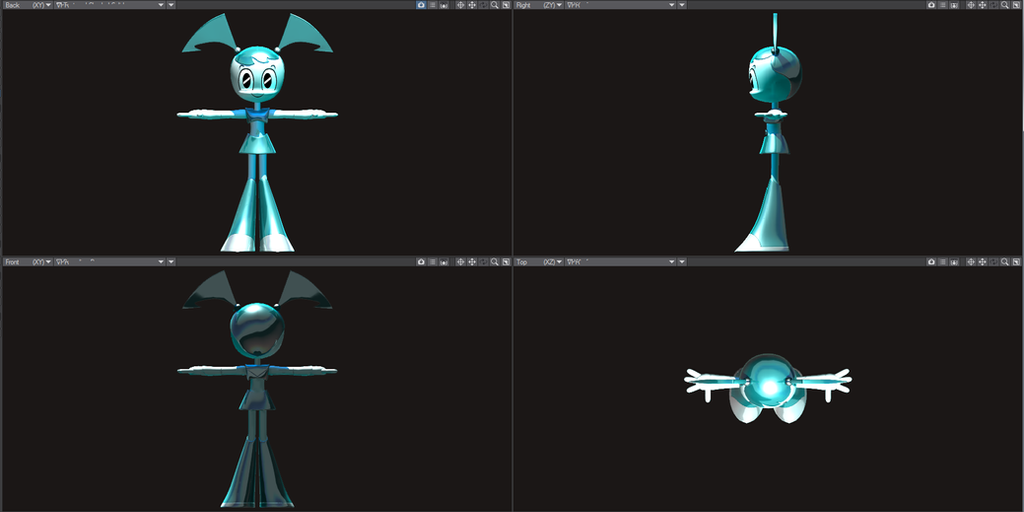Toggle the lines list icon in Right viewport

coord(942,5)
